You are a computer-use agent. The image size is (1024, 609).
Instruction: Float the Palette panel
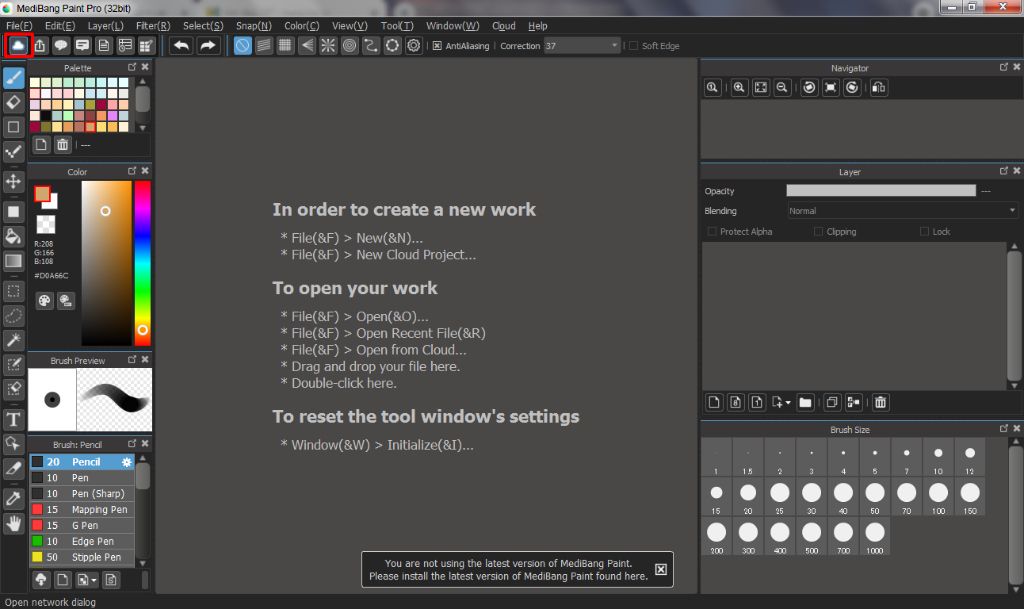pos(132,67)
